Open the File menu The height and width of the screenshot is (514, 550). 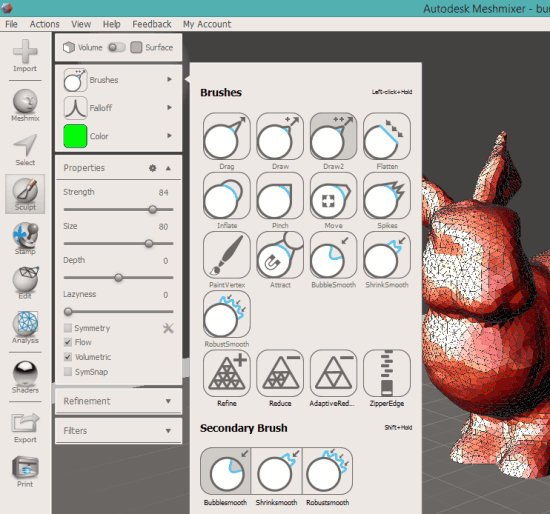pyautogui.click(x=11, y=24)
